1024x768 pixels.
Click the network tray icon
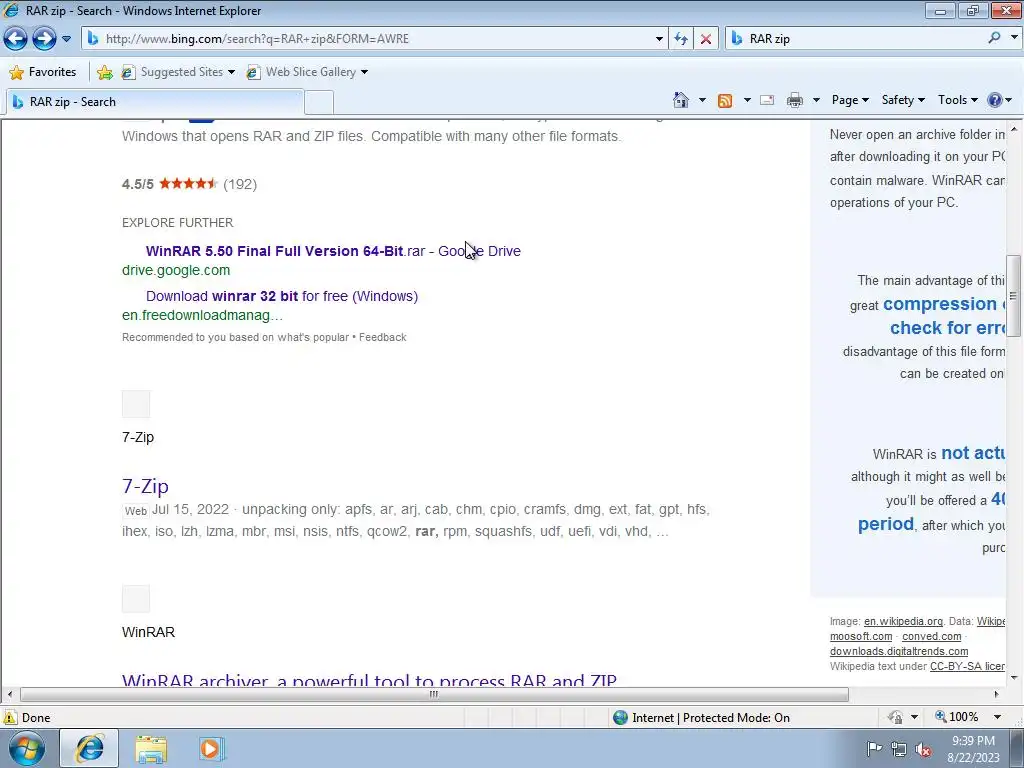click(x=899, y=749)
